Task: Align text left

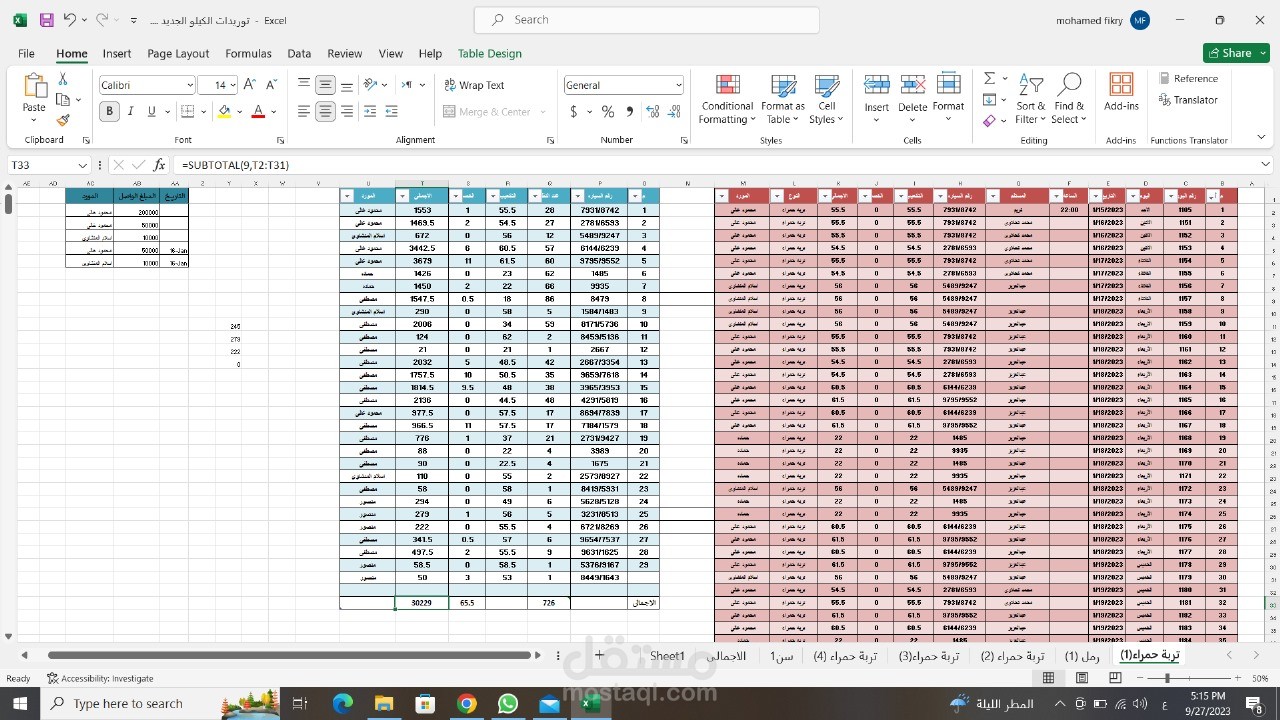Action: point(304,112)
